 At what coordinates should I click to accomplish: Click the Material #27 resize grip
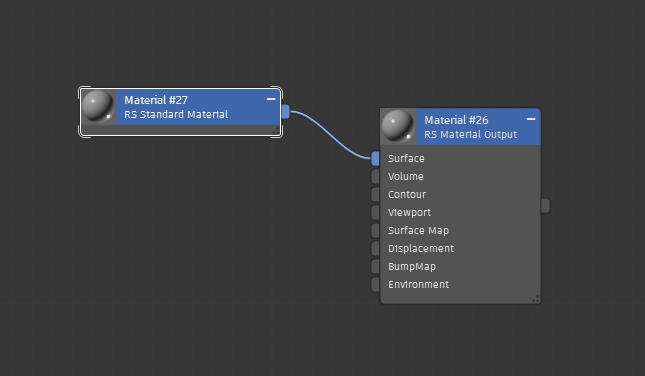pos(276,131)
